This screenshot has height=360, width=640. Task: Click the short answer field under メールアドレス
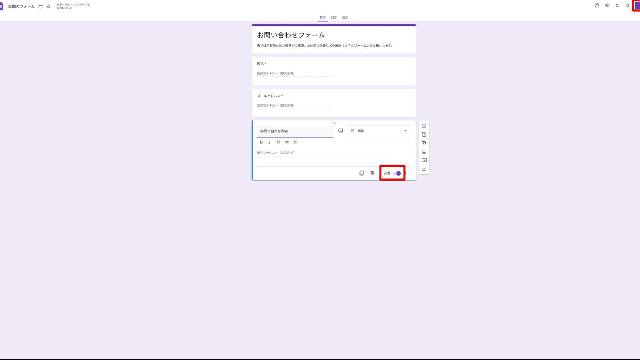point(295,105)
